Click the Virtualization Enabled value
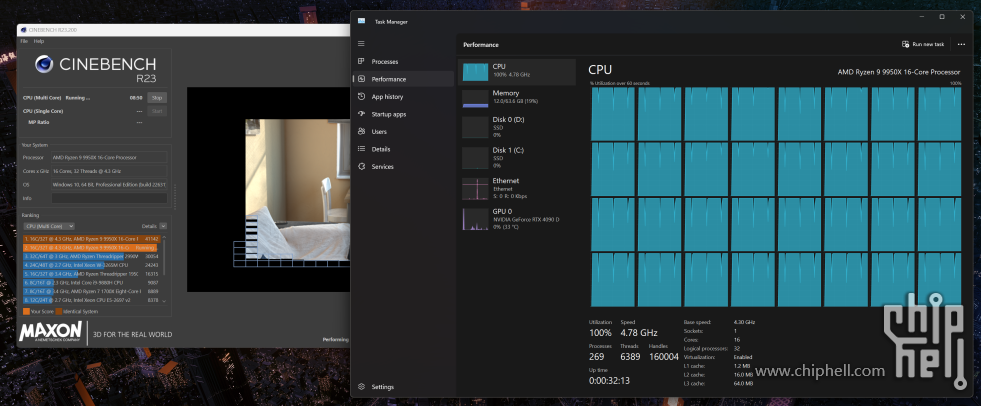The image size is (981, 406). pyautogui.click(x=743, y=357)
